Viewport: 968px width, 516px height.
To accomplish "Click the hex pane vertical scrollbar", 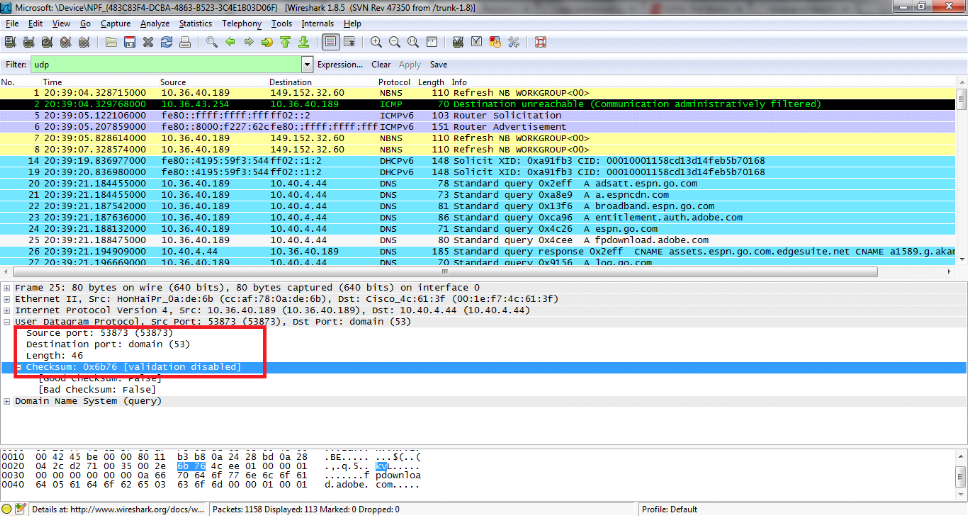I will [x=961, y=475].
